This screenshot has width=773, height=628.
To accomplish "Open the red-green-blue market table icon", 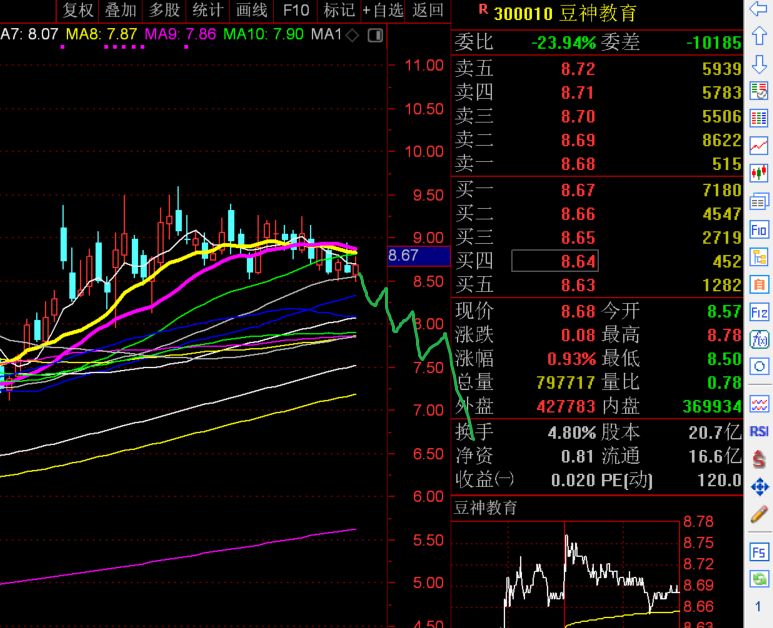I will 759,118.
